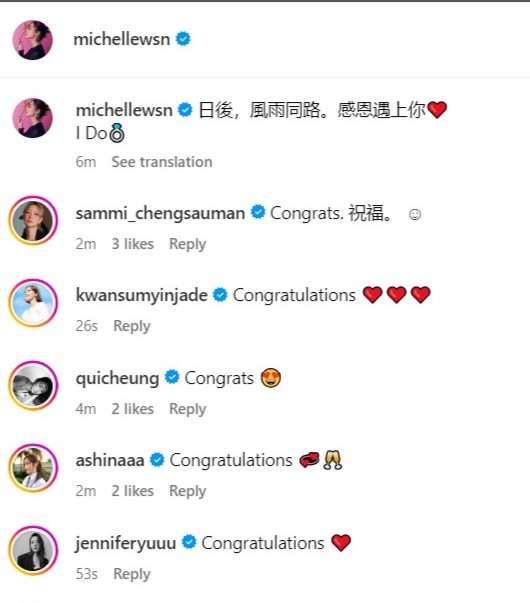View 3 likes on sammi_chengsauman's comment
This screenshot has height=603, width=530.
click(133, 244)
